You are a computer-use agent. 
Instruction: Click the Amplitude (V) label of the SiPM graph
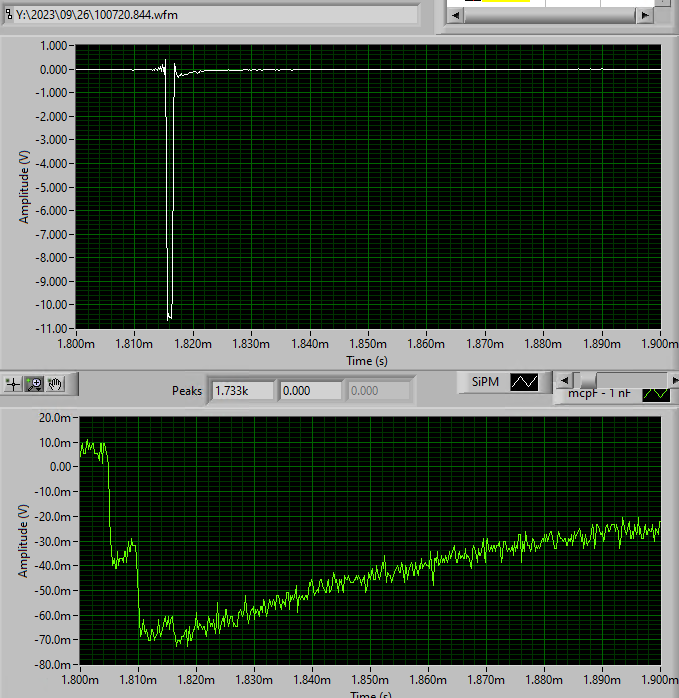tap(24, 187)
